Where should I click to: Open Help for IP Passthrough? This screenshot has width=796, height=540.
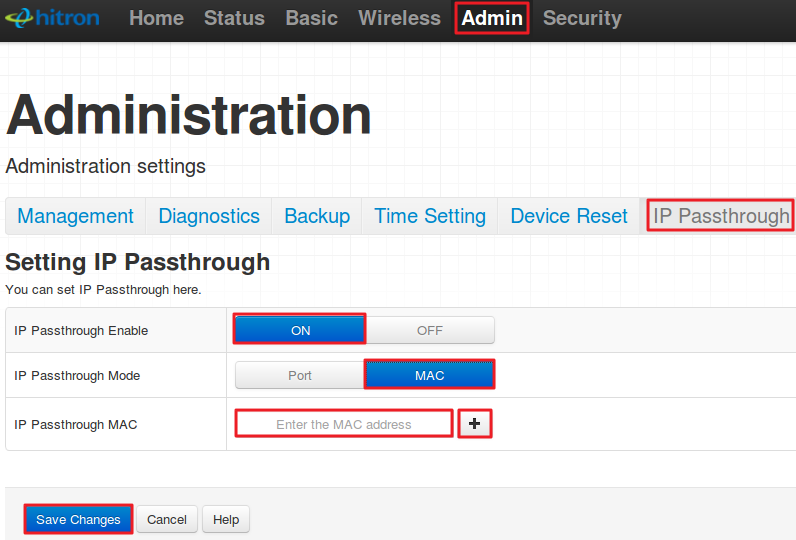(226, 520)
